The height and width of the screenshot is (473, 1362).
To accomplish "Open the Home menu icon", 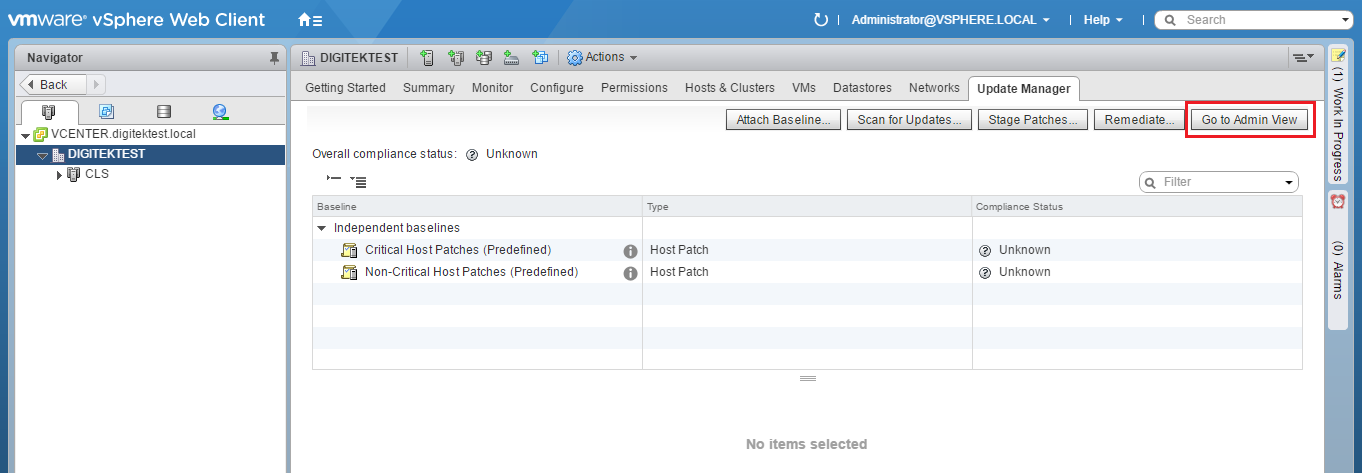I will (x=310, y=20).
